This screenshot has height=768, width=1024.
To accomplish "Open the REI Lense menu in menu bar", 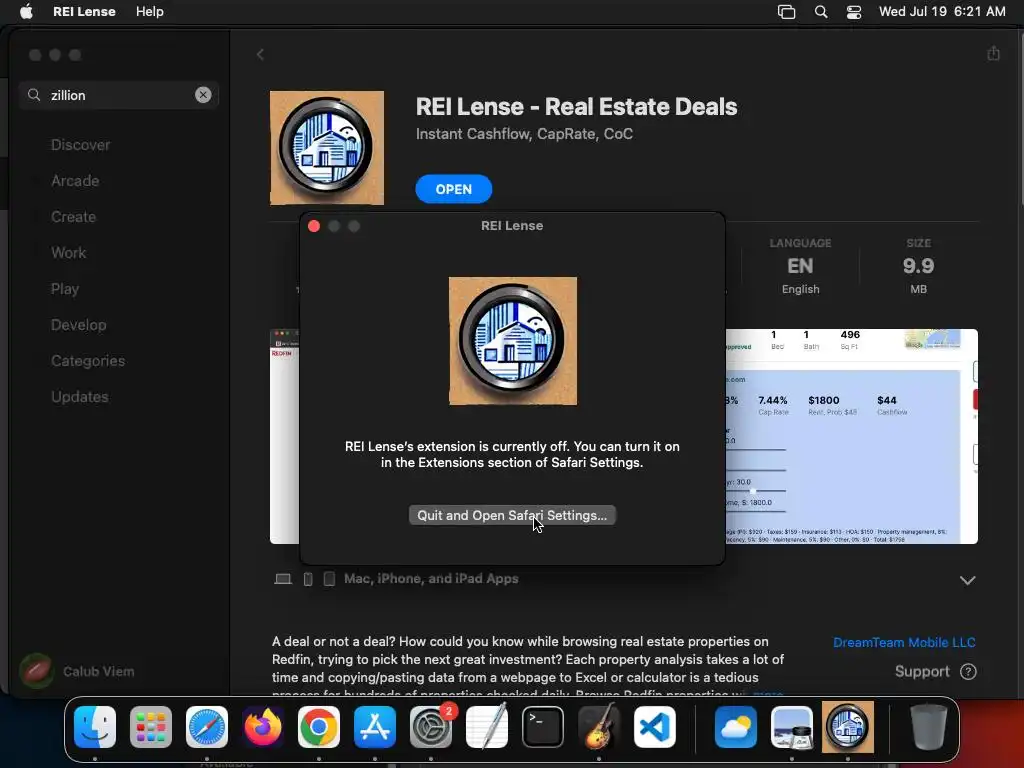I will point(84,12).
